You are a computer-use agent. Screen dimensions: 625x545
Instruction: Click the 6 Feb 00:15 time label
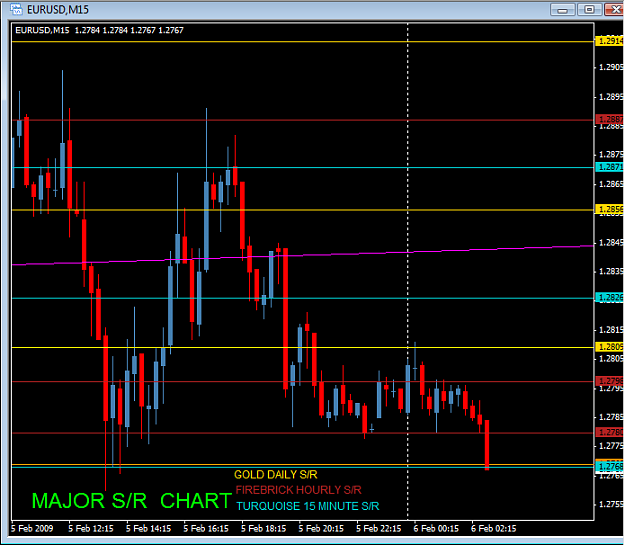(436, 529)
